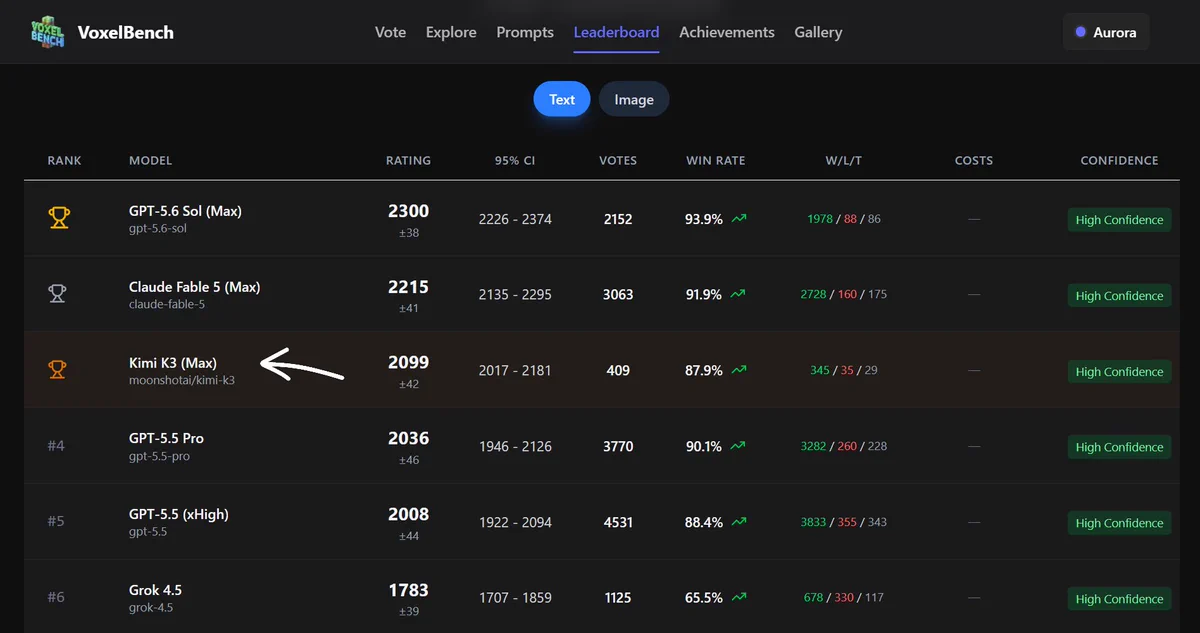Sort by the VOTES column header

pos(618,160)
